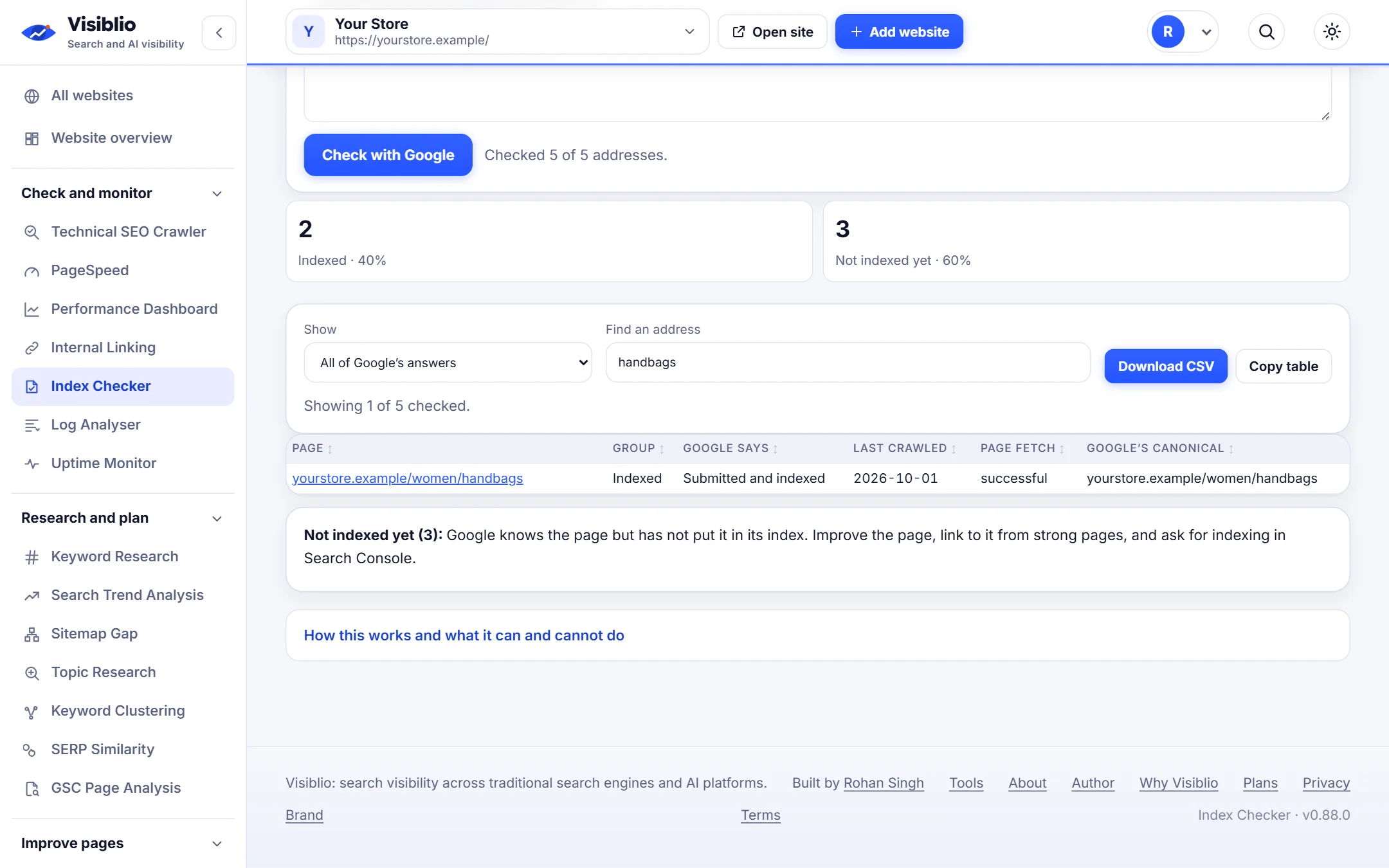Open the search magnifier icon in header

tap(1266, 32)
